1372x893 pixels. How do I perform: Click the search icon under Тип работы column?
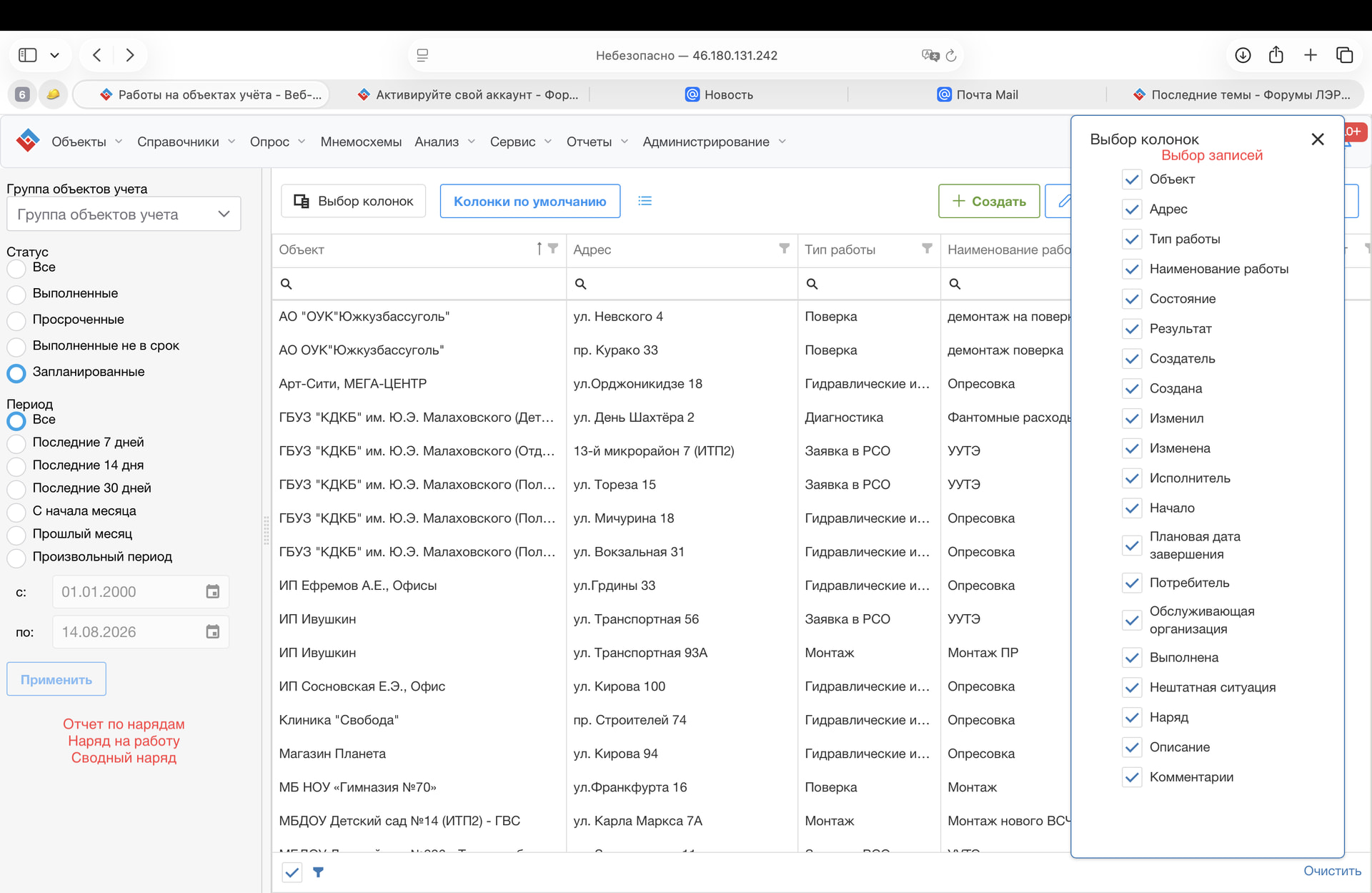[812, 284]
